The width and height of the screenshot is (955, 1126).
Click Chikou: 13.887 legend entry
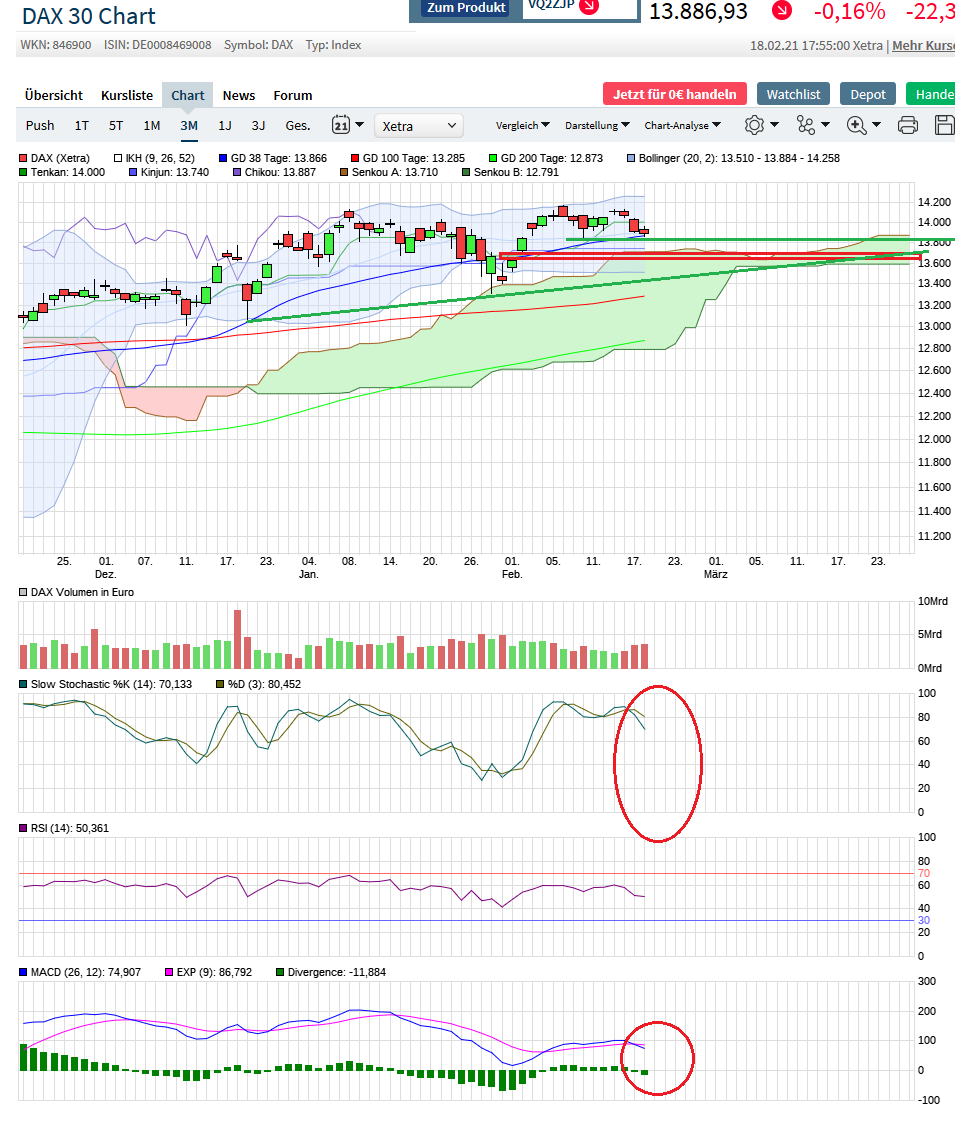(274, 172)
